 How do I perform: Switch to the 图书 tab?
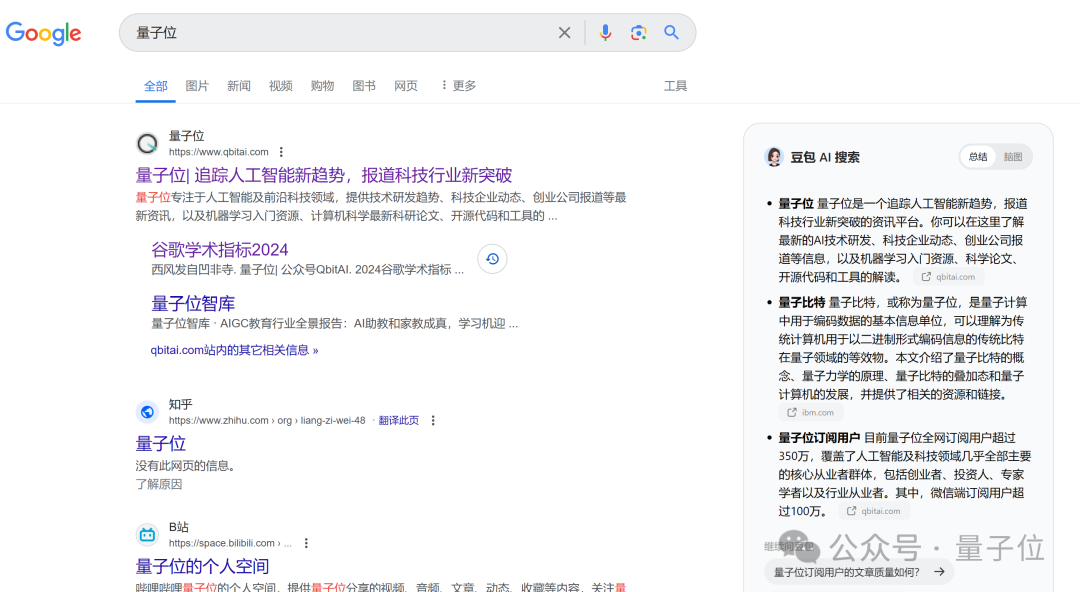364,86
